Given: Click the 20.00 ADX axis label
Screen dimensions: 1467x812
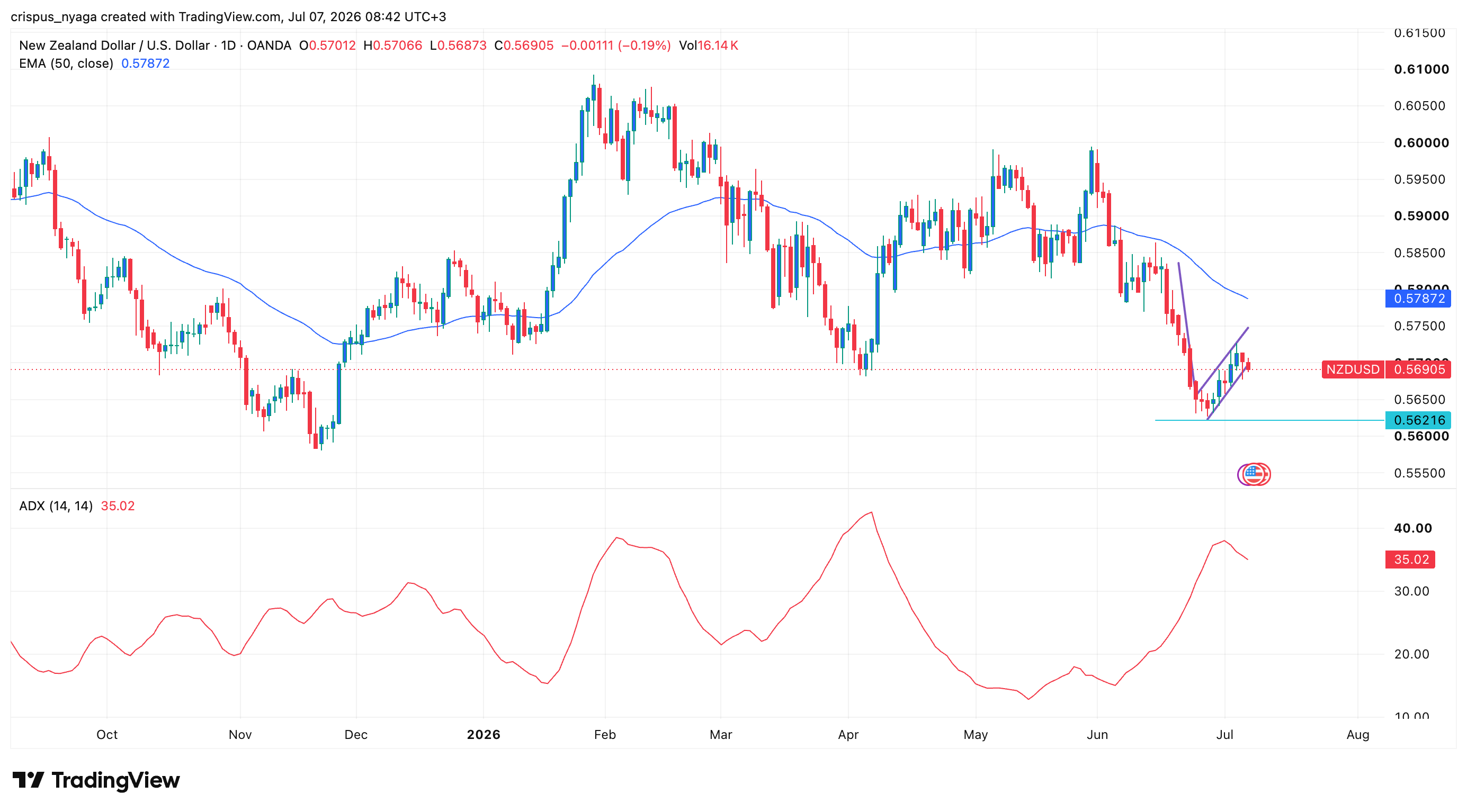Looking at the screenshot, I should coord(1412,654).
